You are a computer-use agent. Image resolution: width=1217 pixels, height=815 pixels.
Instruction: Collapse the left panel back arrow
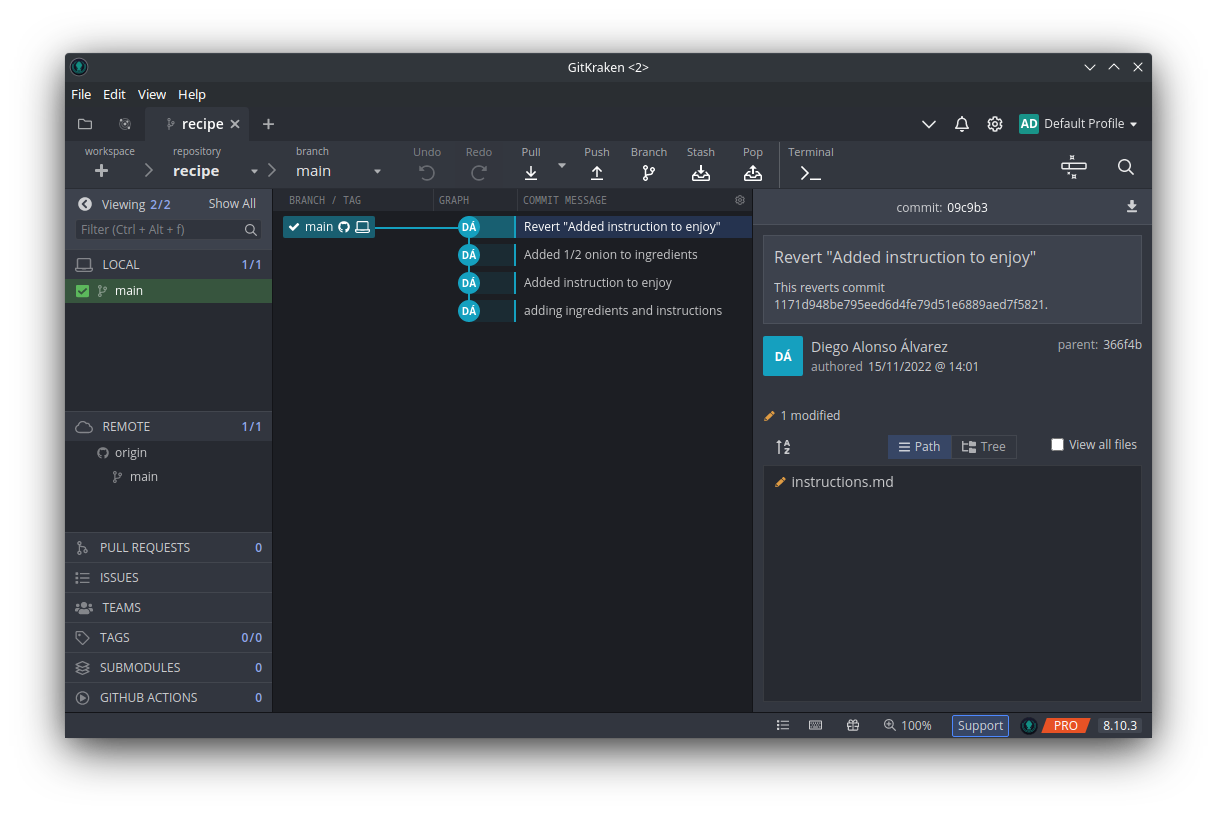click(85, 204)
